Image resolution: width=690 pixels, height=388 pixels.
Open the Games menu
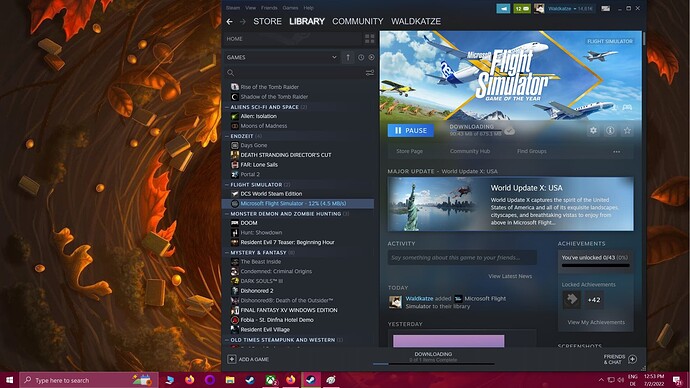pos(290,8)
